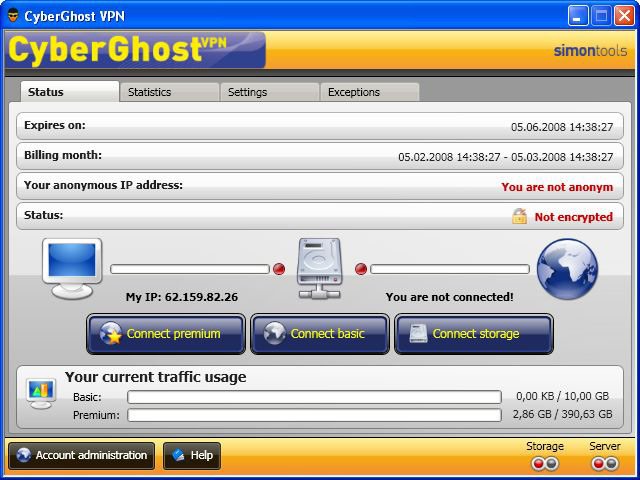The width and height of the screenshot is (640, 480).
Task: Open the Exceptions tab
Action: coord(369,92)
